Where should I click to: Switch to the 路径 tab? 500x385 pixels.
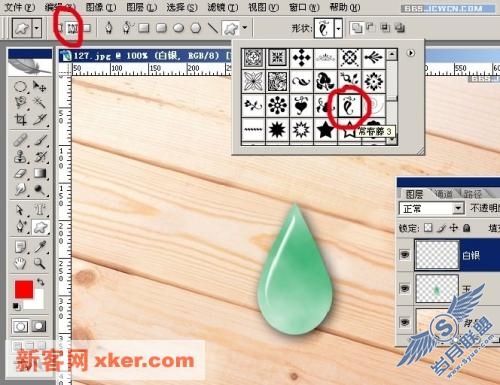click(x=472, y=194)
